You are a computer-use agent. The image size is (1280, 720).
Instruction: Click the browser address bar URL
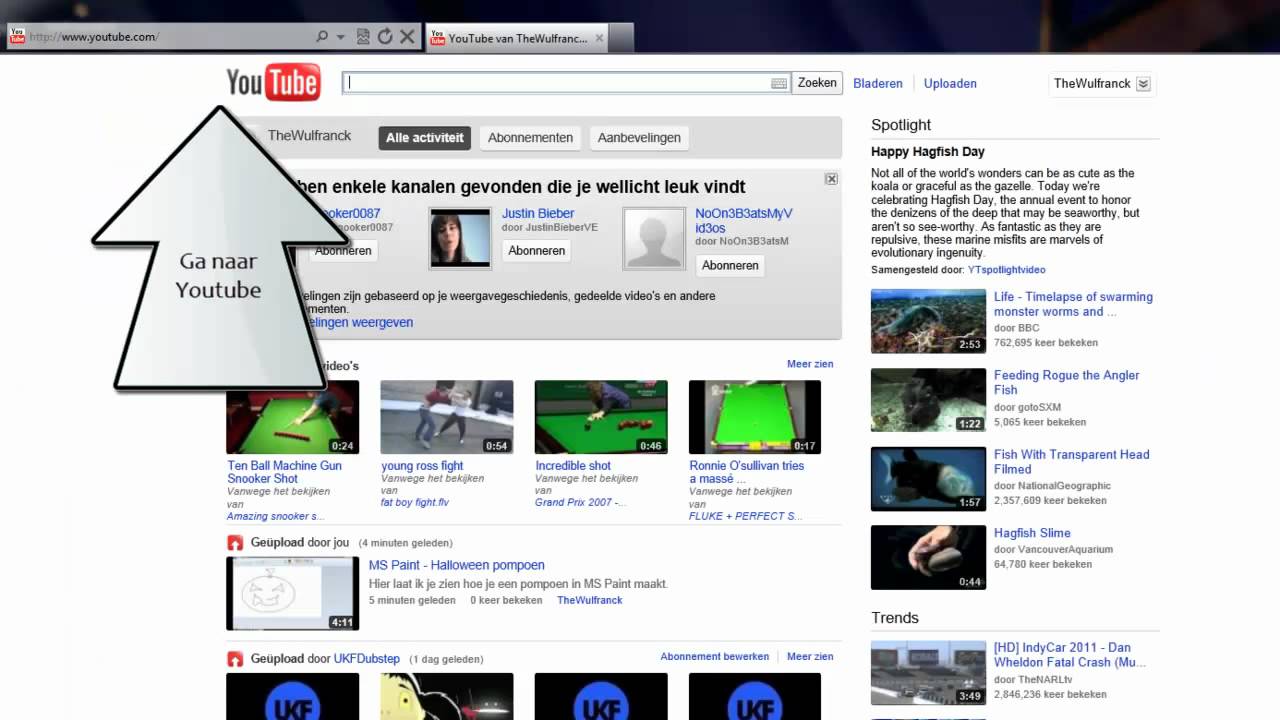pos(93,37)
